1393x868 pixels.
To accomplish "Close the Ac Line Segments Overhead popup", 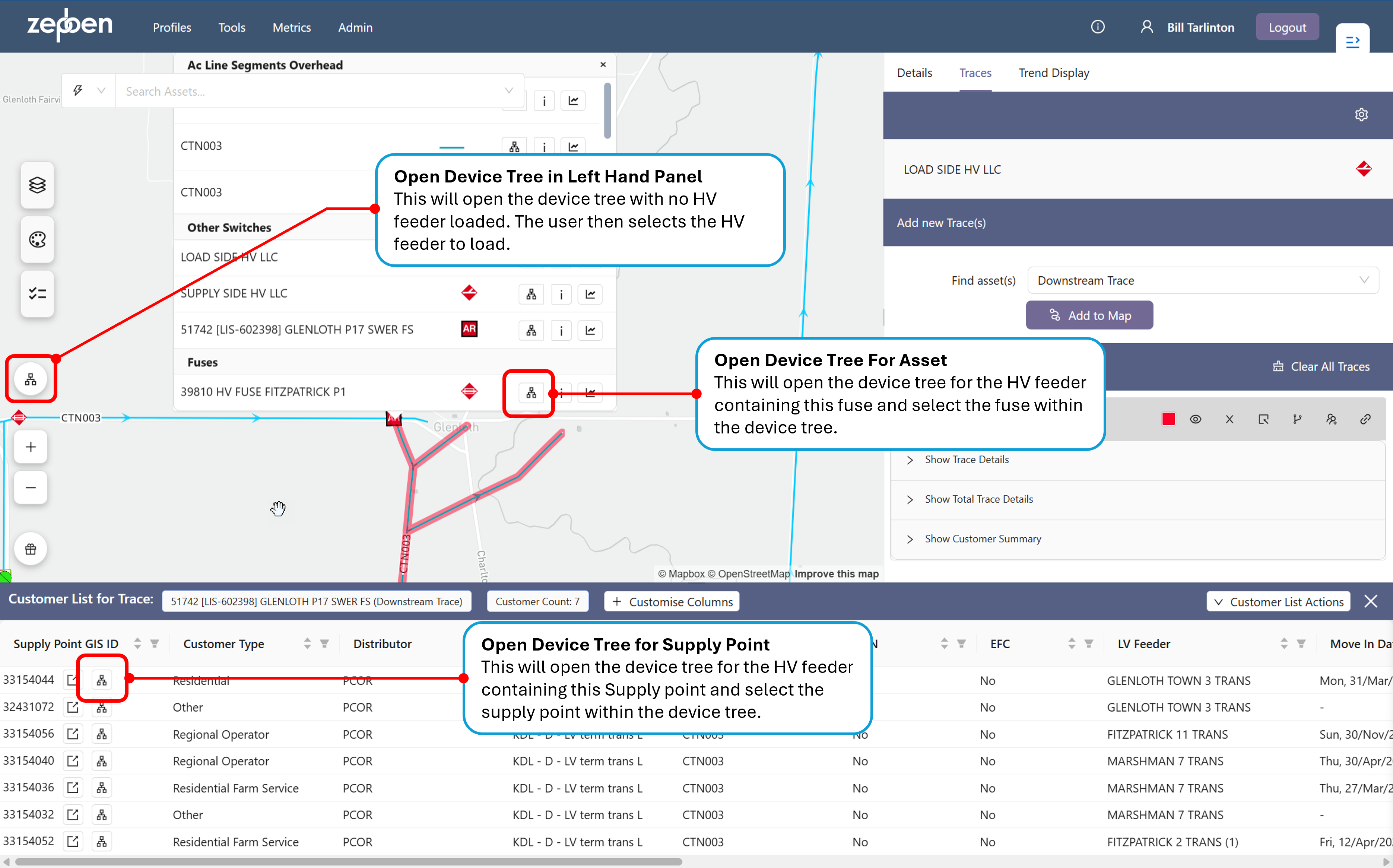I will (x=603, y=64).
